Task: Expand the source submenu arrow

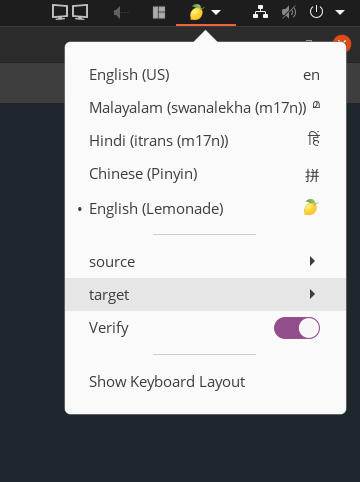Action: pyautogui.click(x=312, y=261)
